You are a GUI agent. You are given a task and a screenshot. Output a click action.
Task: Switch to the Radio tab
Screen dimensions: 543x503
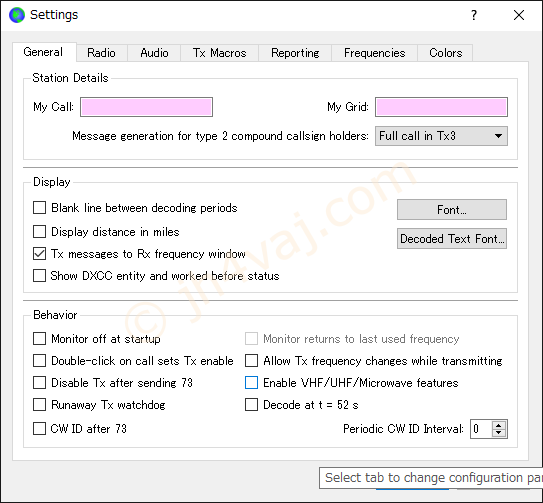pos(101,53)
